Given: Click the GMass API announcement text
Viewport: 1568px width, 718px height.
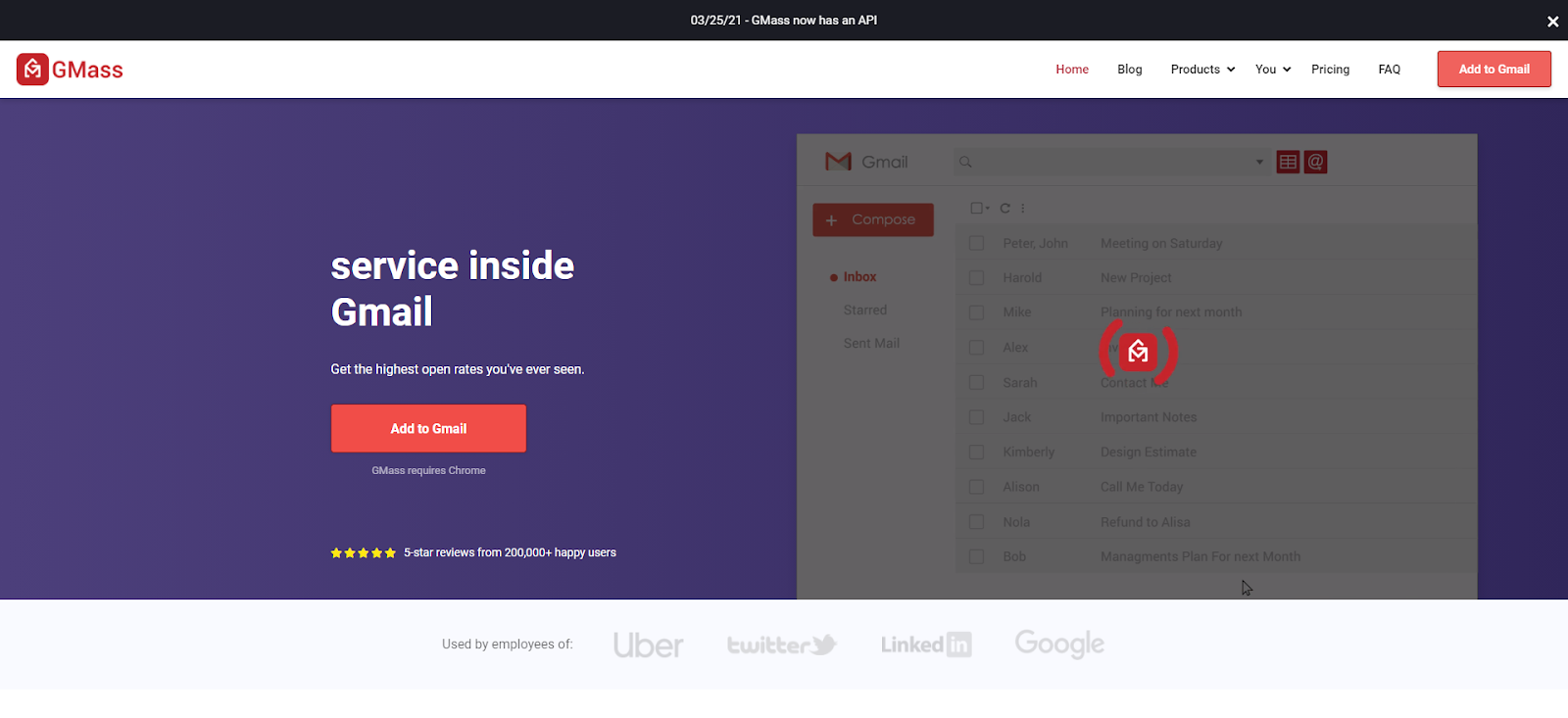Looking at the screenshot, I should click(784, 21).
